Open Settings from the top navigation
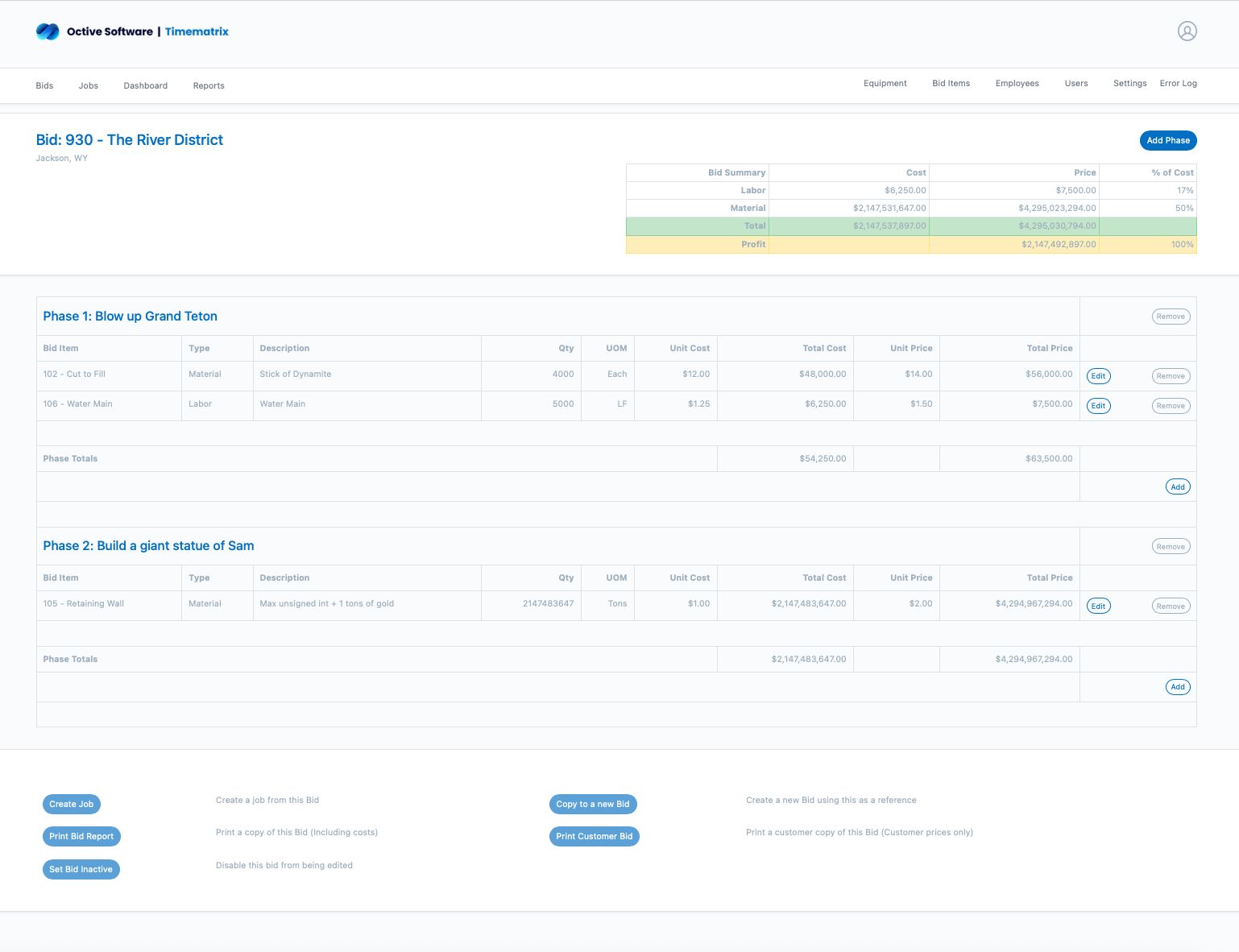Screen dimensions: 1239x952 tap(1129, 83)
